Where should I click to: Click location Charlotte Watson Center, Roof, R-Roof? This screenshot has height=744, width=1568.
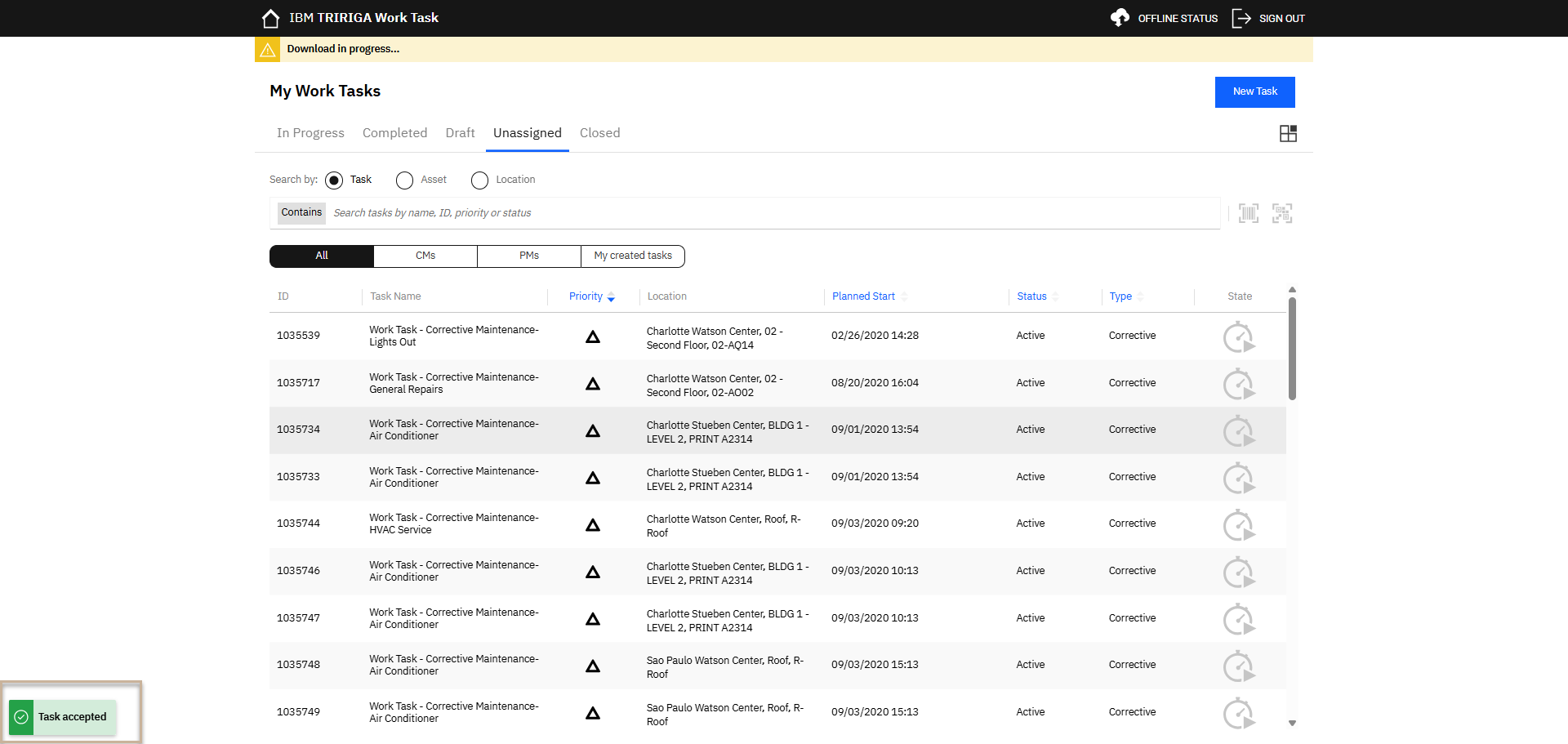724,527
